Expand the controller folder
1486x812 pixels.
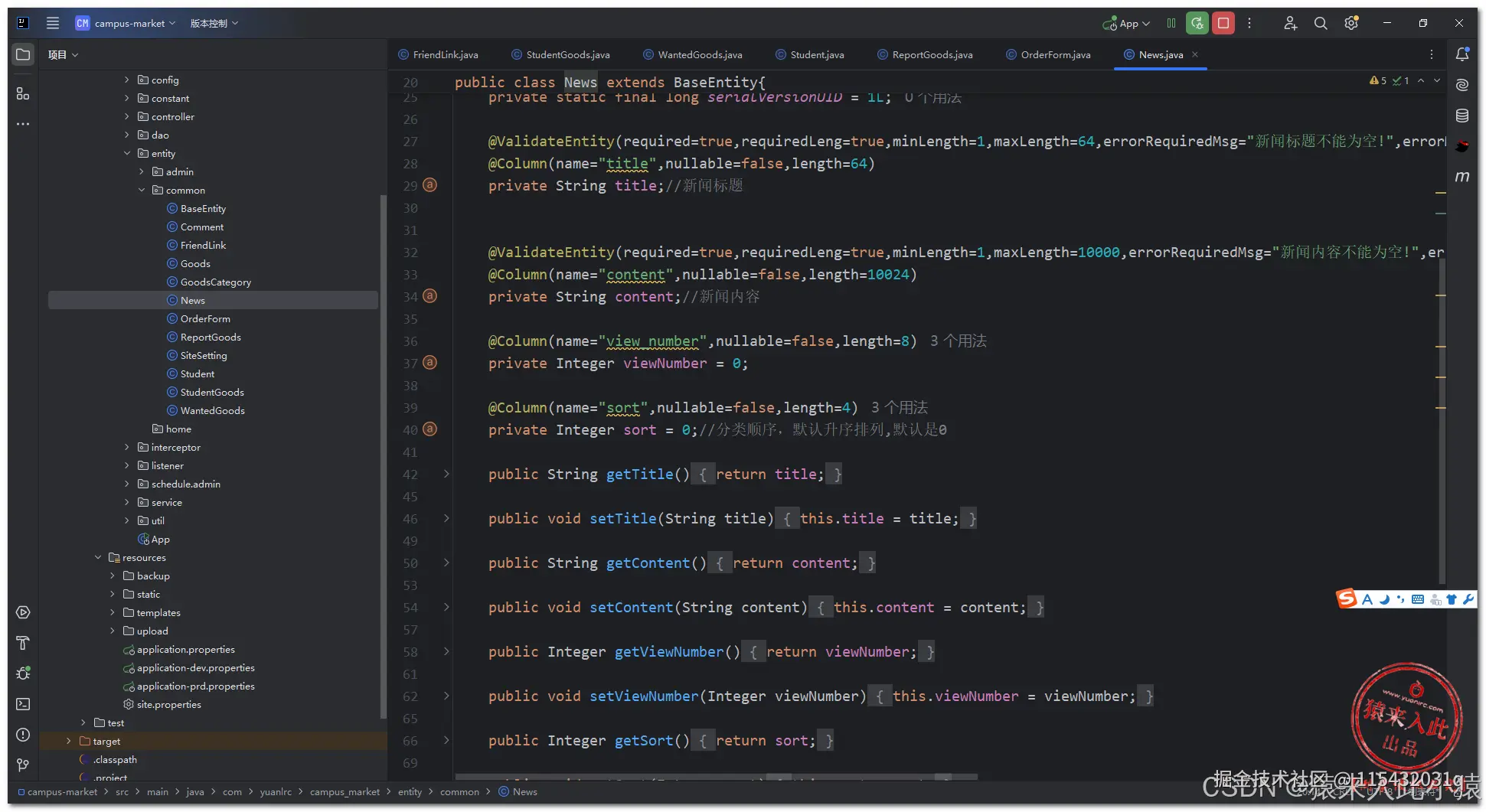127,116
